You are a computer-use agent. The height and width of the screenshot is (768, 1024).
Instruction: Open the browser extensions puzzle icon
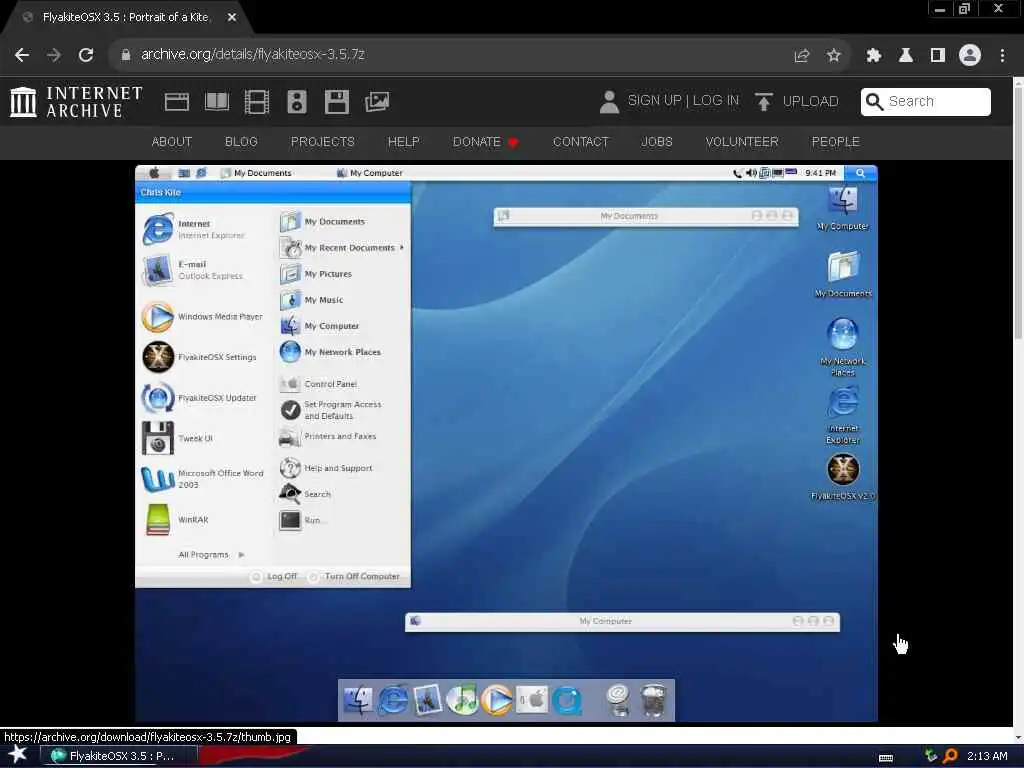point(873,56)
